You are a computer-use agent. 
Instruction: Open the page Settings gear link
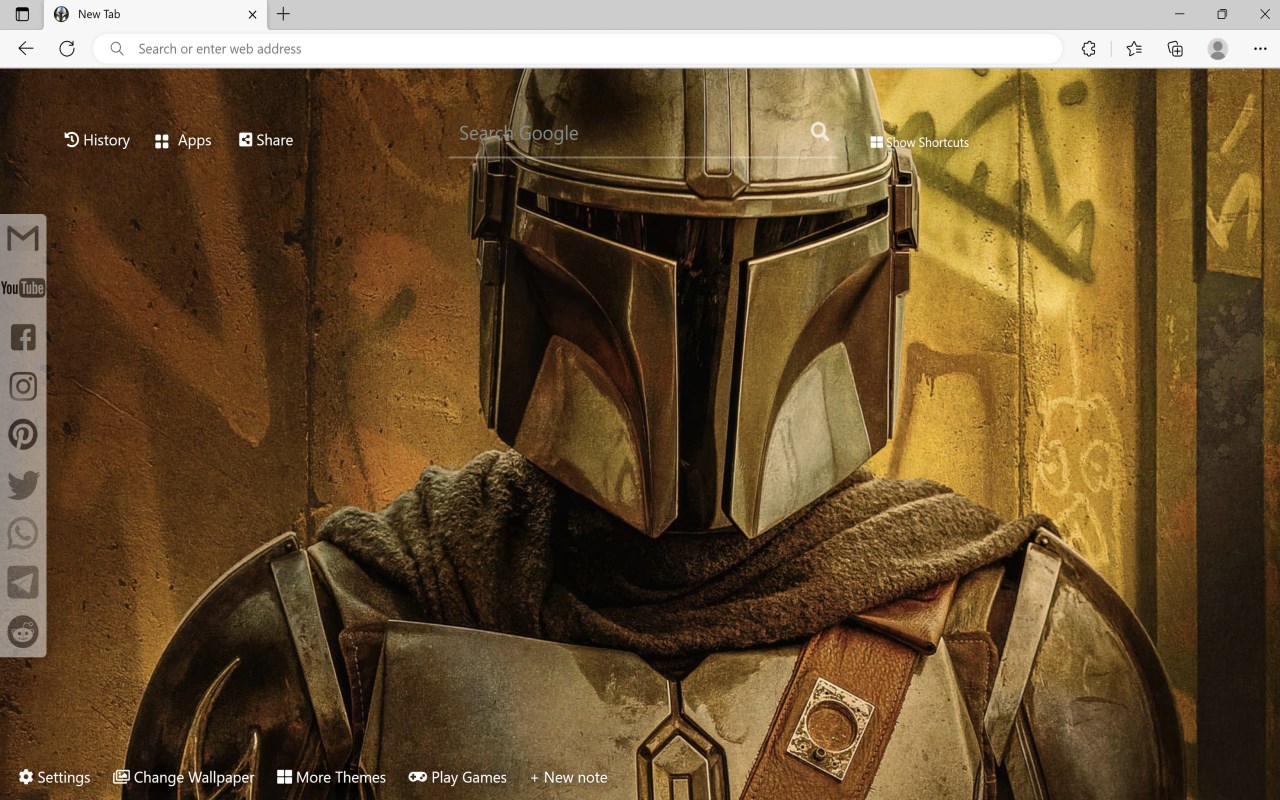coord(55,777)
